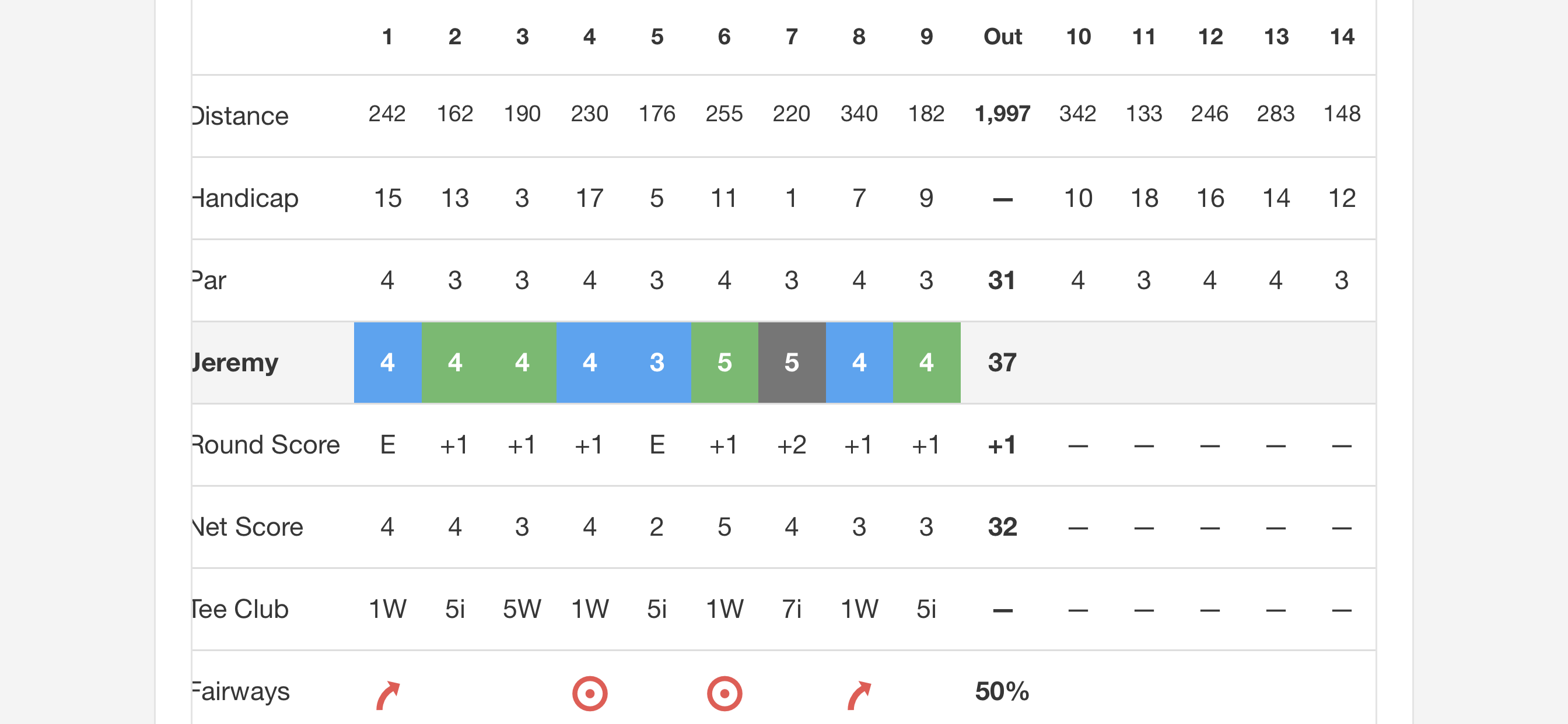Image resolution: width=1568 pixels, height=724 pixels.
Task: Select Jeremy's blue score on hole 1
Action: point(388,363)
